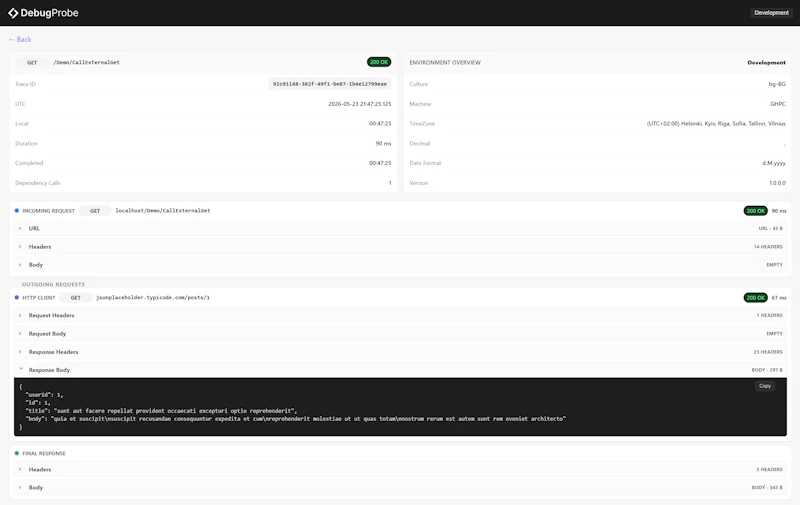Click the blue Incoming Request dot
Screen dimensions: 800x505
click(x=17, y=211)
